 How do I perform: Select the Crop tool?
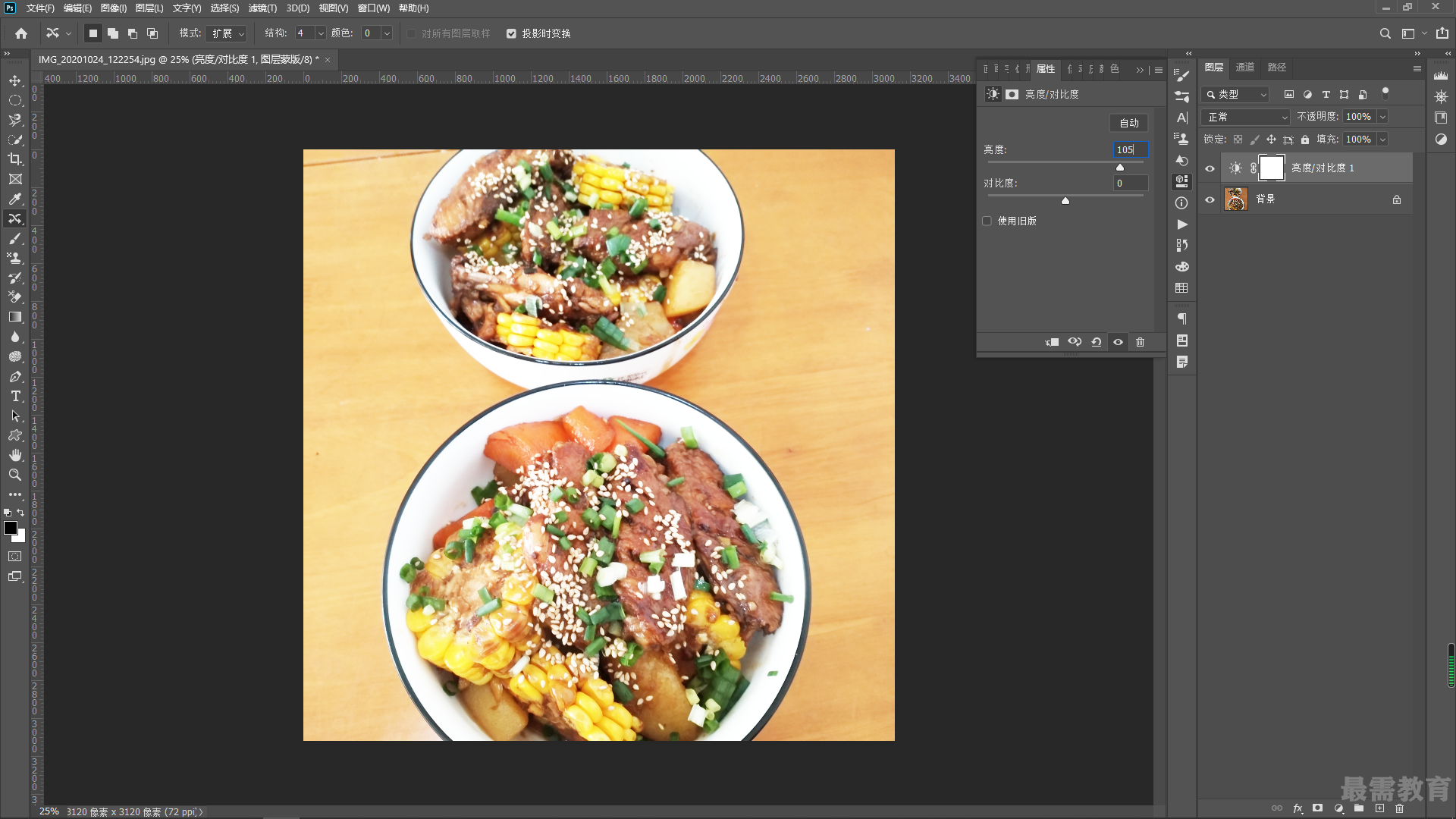[15, 159]
